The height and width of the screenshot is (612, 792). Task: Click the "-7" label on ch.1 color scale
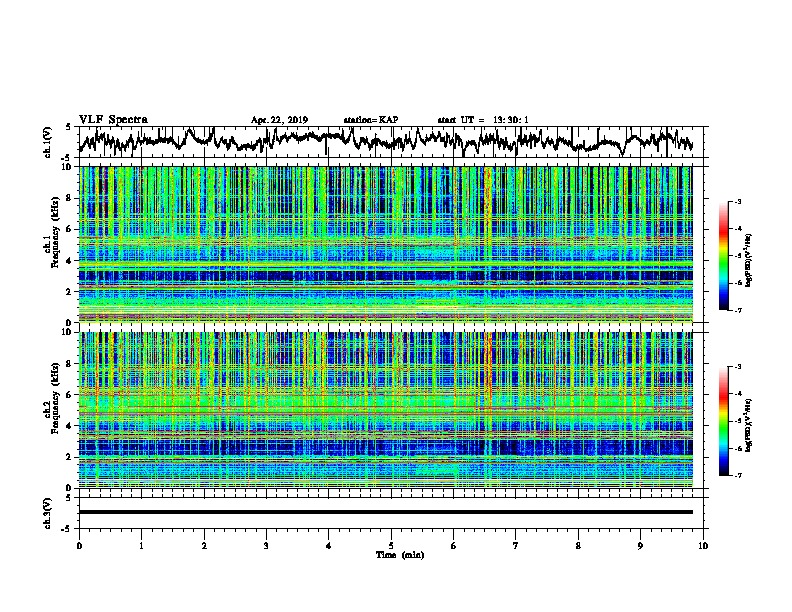[x=738, y=310]
